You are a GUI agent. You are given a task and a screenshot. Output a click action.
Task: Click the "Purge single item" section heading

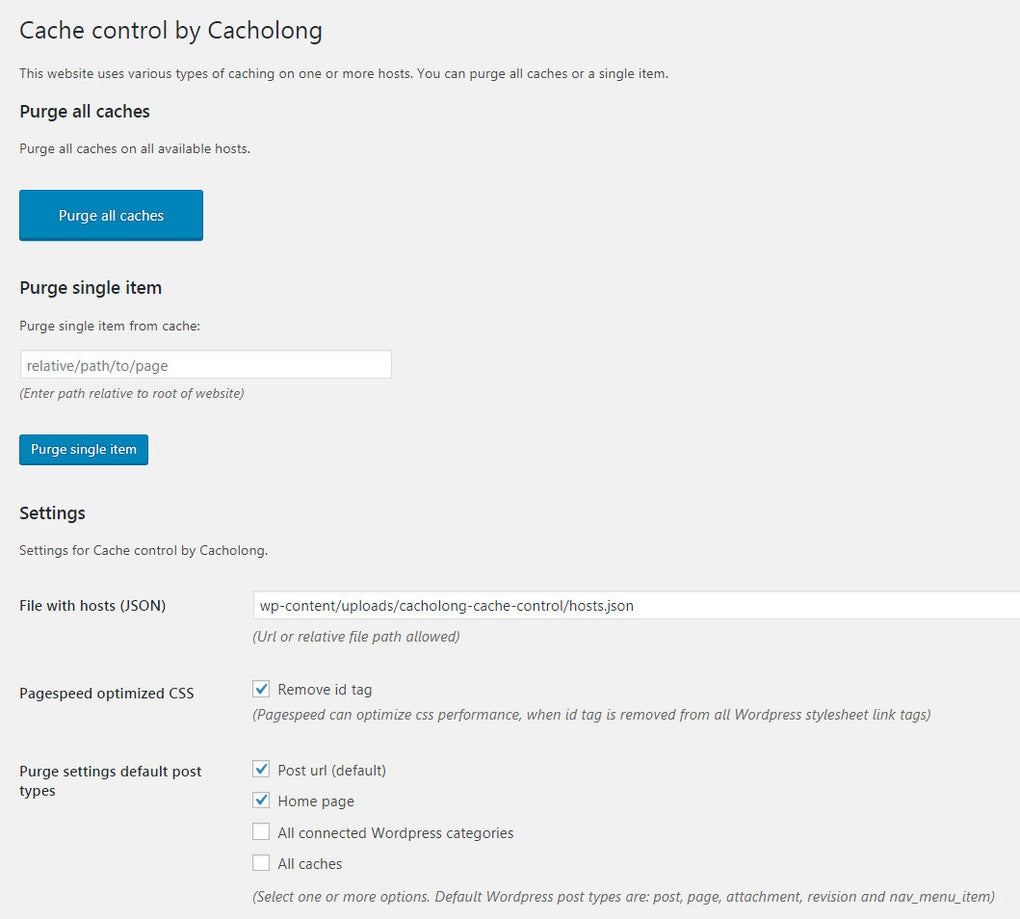[90, 288]
